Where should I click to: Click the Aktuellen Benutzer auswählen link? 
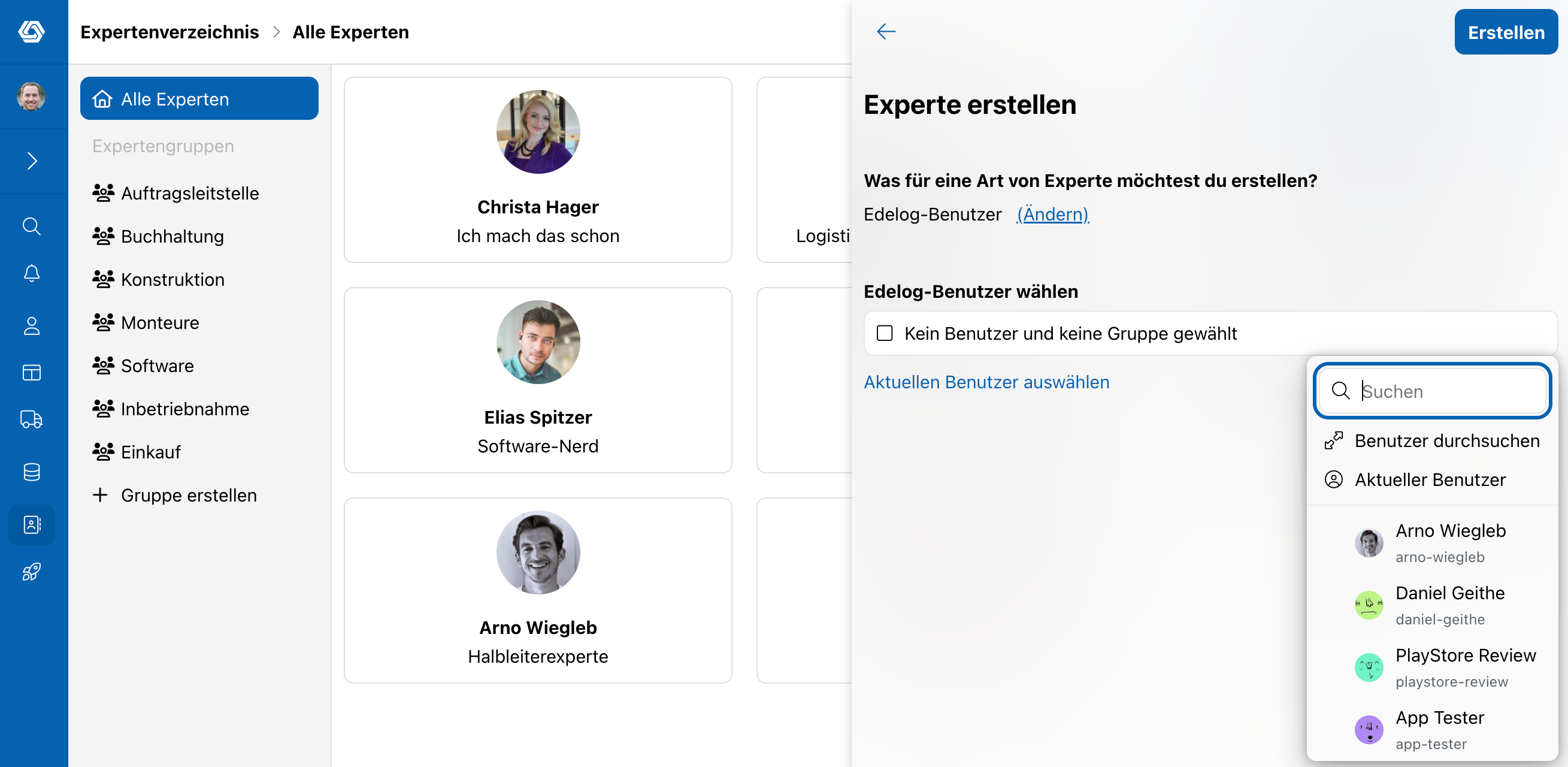pyautogui.click(x=986, y=382)
